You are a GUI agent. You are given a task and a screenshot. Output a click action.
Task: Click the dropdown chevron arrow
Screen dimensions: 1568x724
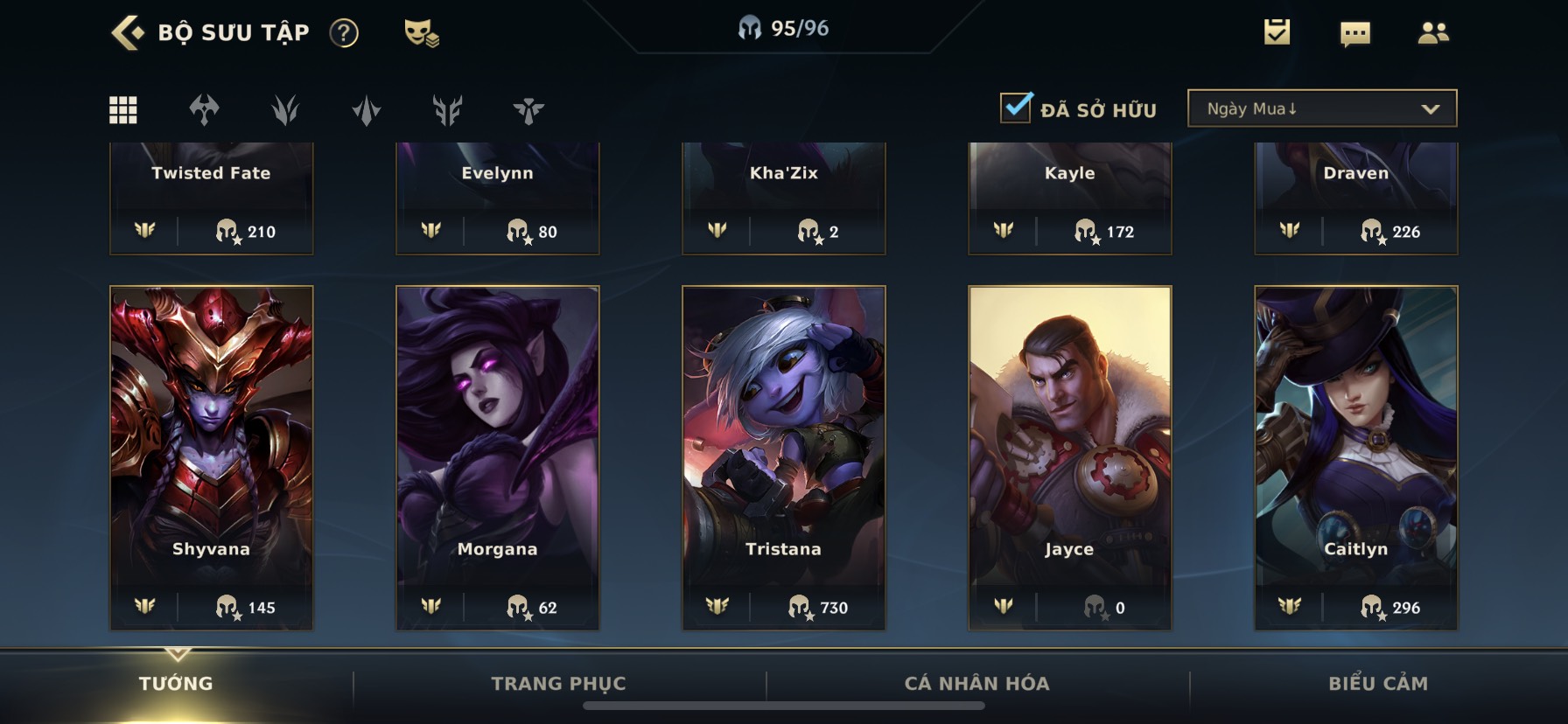(x=1431, y=109)
